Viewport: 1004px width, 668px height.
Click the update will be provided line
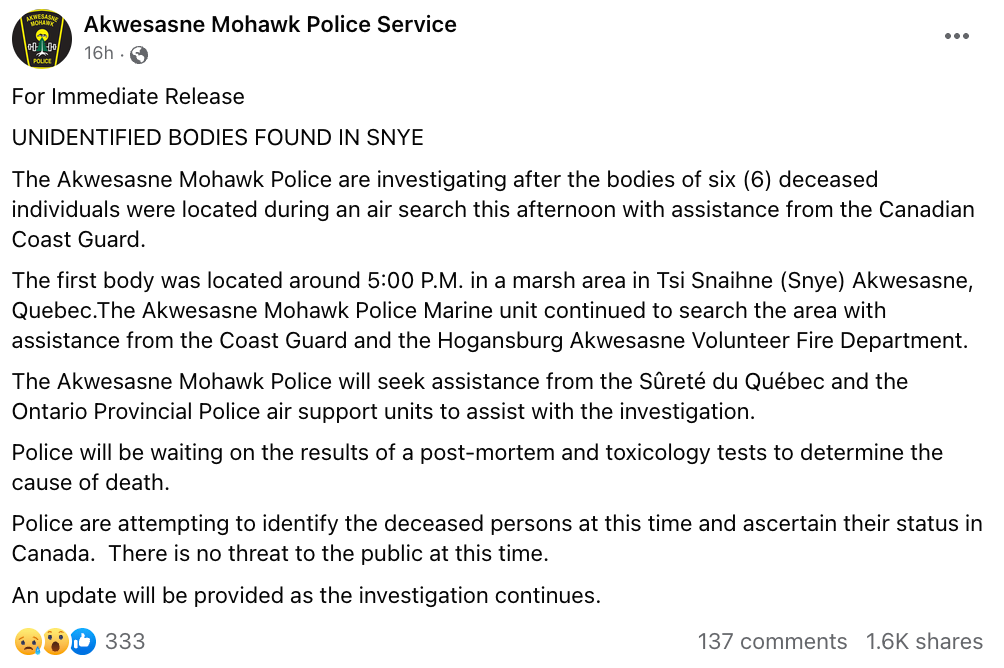pos(306,596)
